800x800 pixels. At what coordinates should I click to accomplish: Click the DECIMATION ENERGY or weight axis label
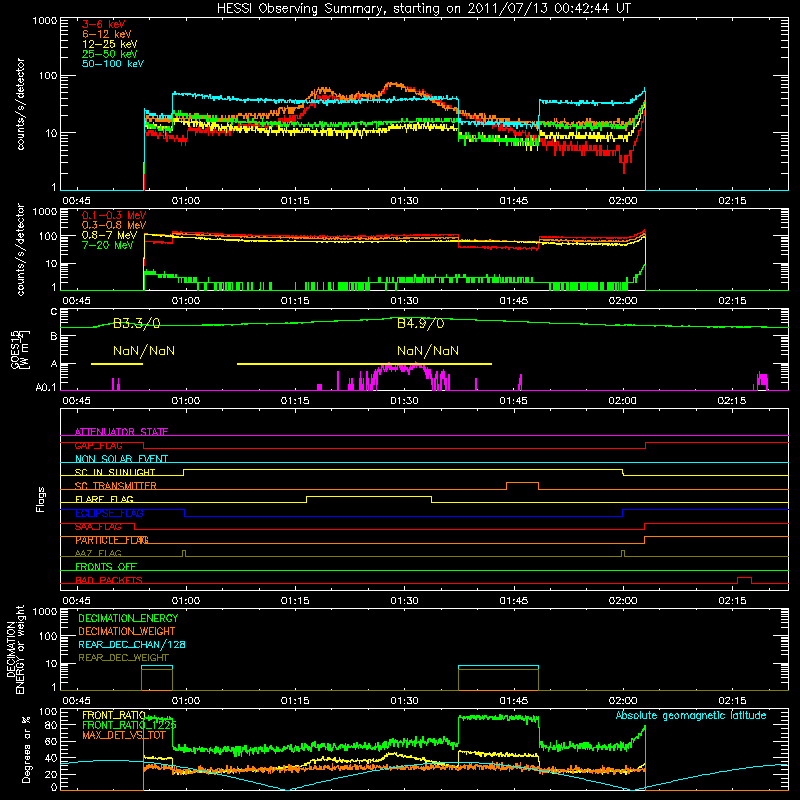pyautogui.click(x=15, y=649)
